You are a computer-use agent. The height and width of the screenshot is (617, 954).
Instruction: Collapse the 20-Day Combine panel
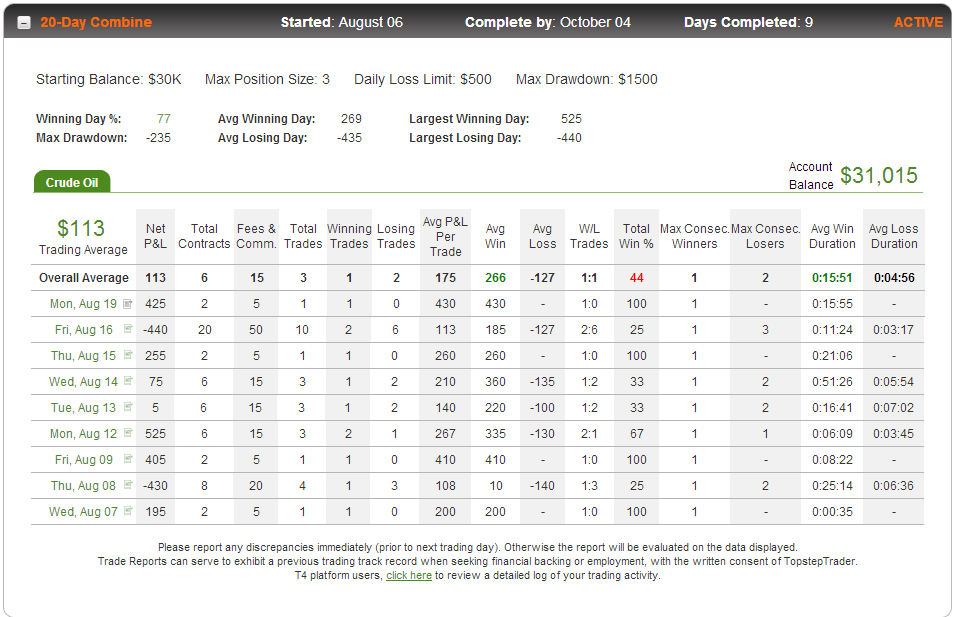[x=24, y=23]
